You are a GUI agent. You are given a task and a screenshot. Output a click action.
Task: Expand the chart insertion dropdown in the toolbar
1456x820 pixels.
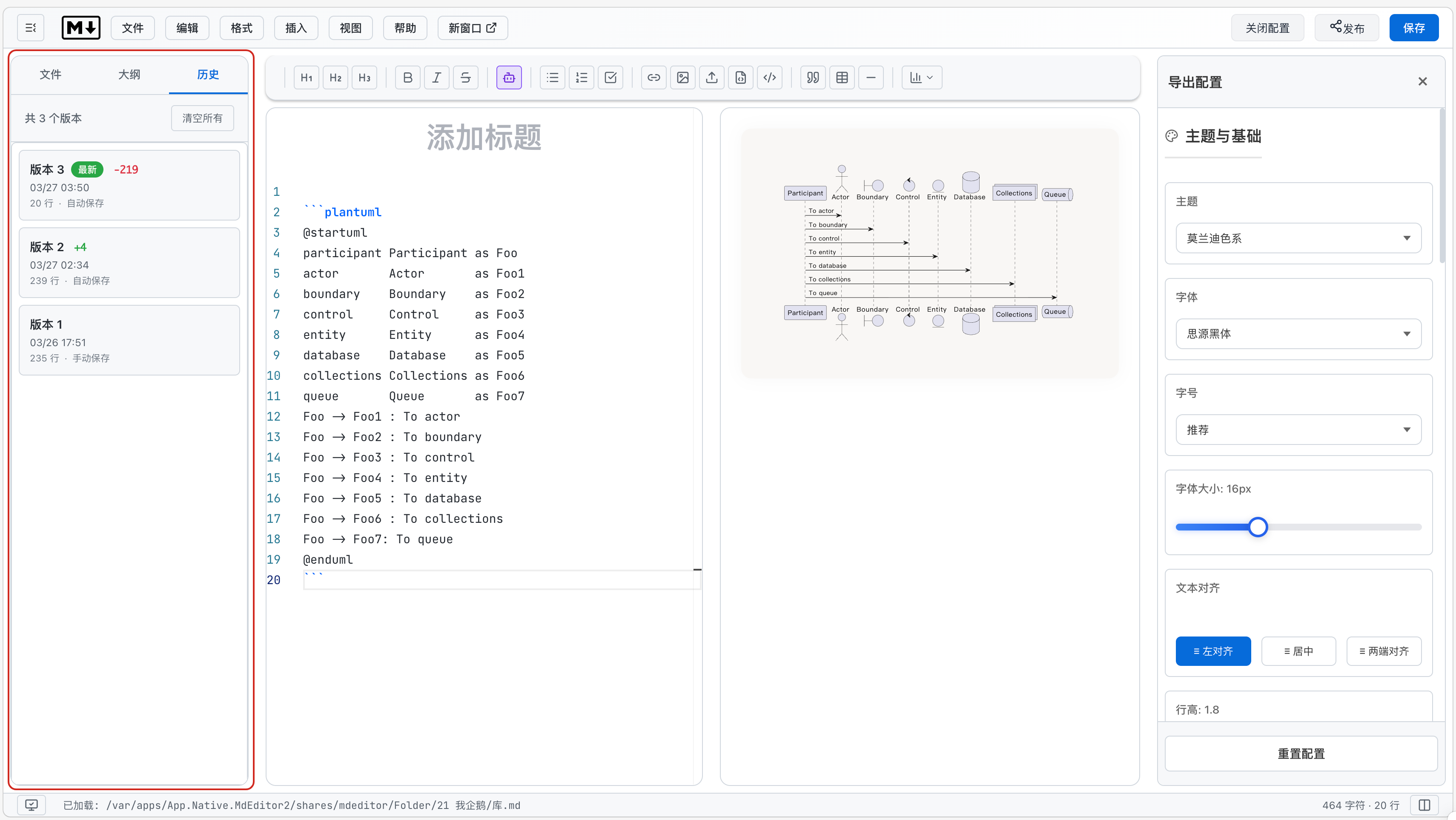[x=921, y=77]
